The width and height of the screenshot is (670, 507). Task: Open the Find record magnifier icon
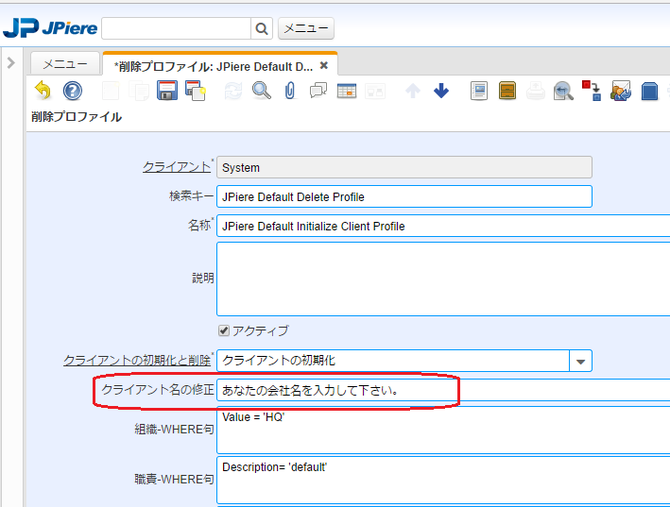point(261,91)
